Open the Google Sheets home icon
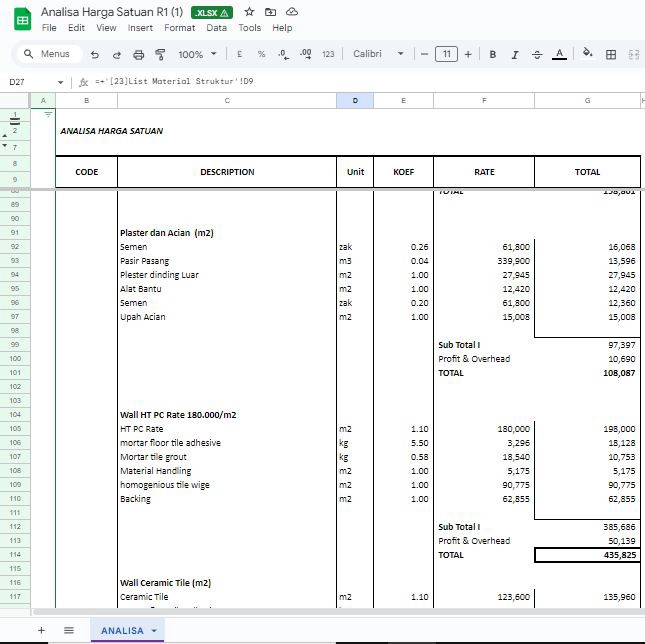The height and width of the screenshot is (644, 645). click(23, 19)
